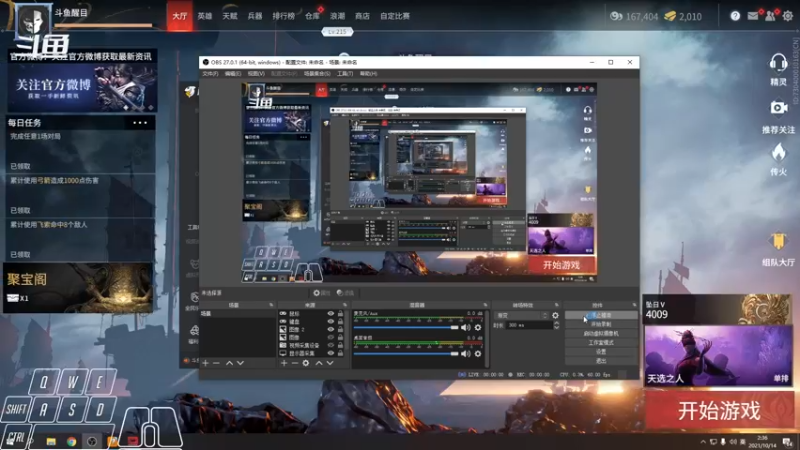This screenshot has width=800, height=450.
Task: Open the 聚宝阁 treasure banner
Action: point(78,288)
